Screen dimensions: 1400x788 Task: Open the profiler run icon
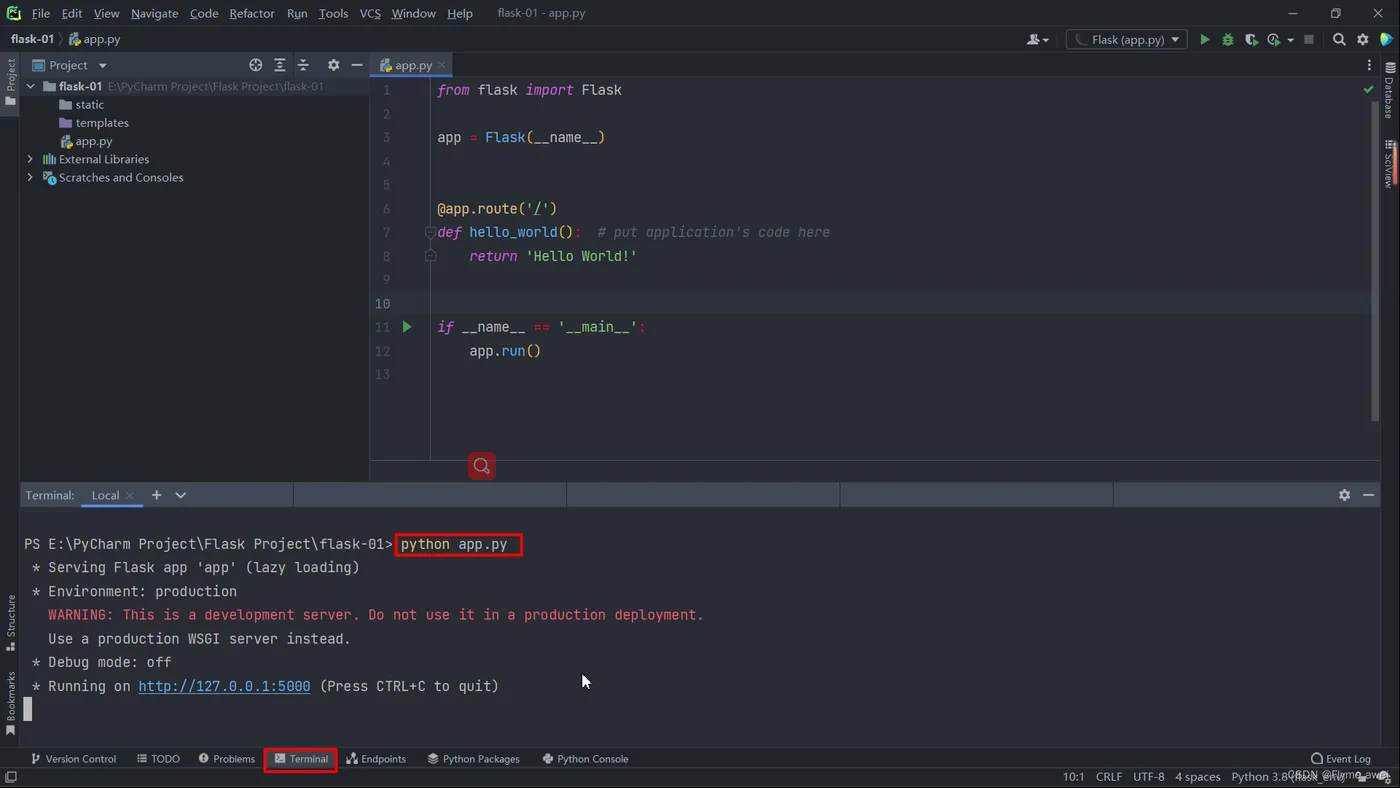(1273, 40)
